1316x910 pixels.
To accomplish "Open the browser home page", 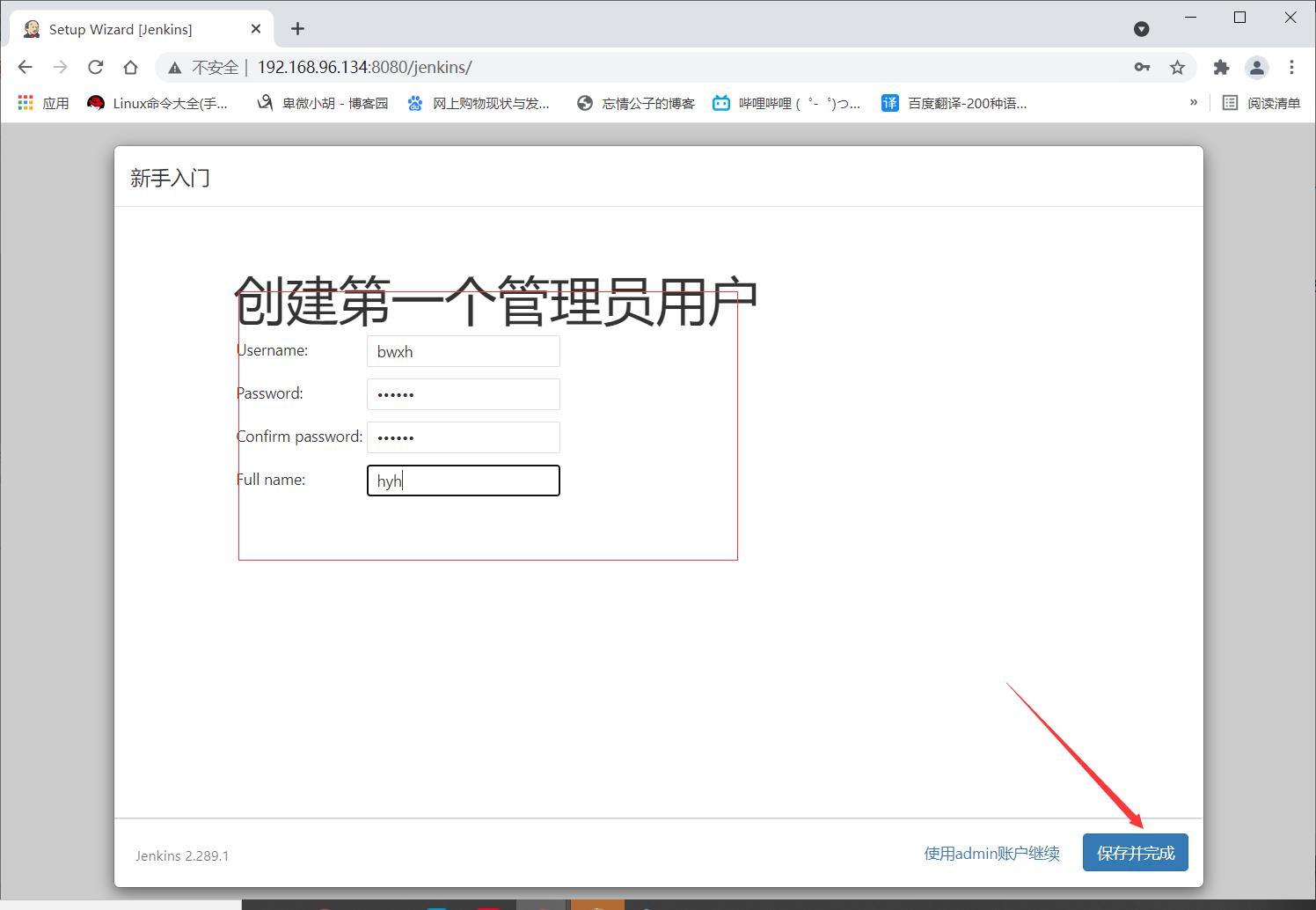I will tap(130, 67).
